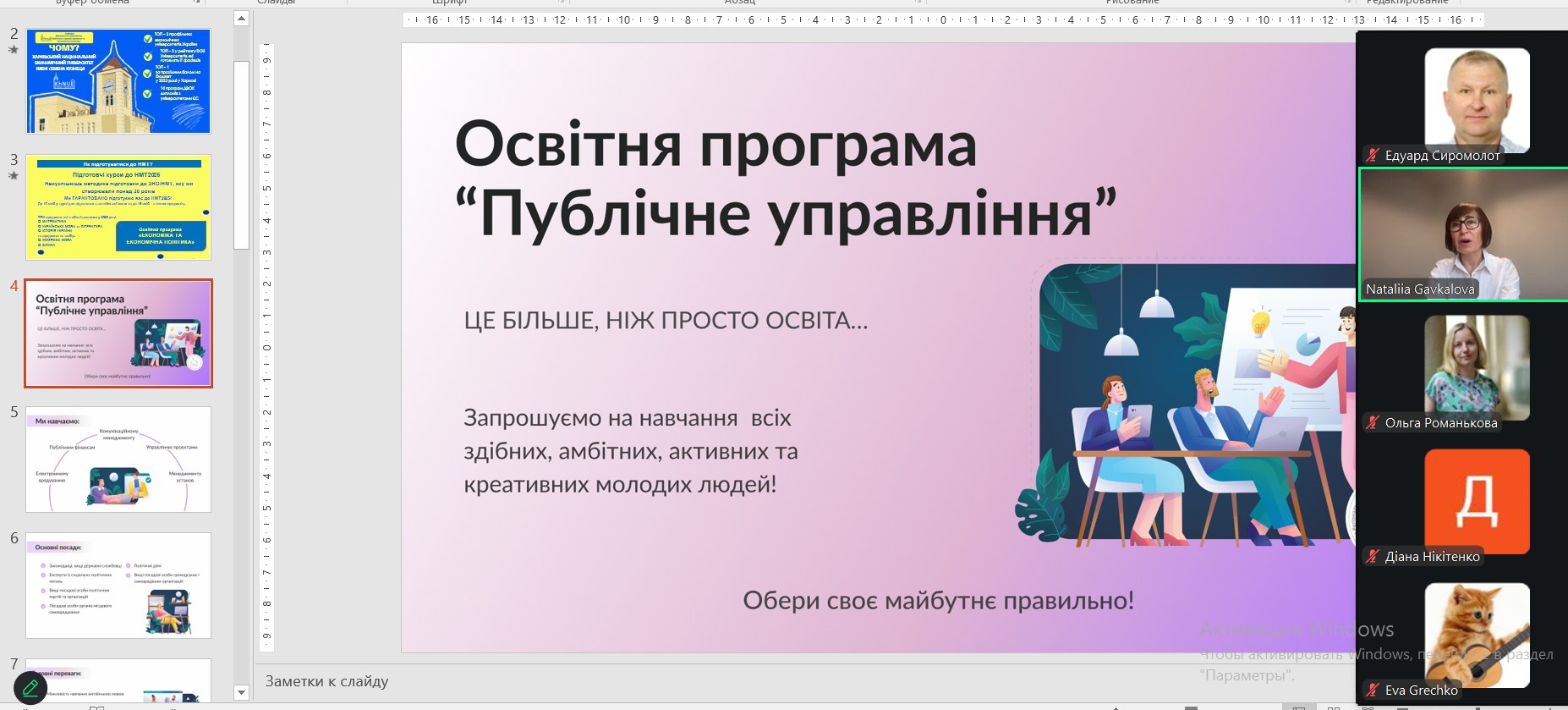Click the animation star under slide 3
Screen dimensions: 1568x710
[x=14, y=176]
